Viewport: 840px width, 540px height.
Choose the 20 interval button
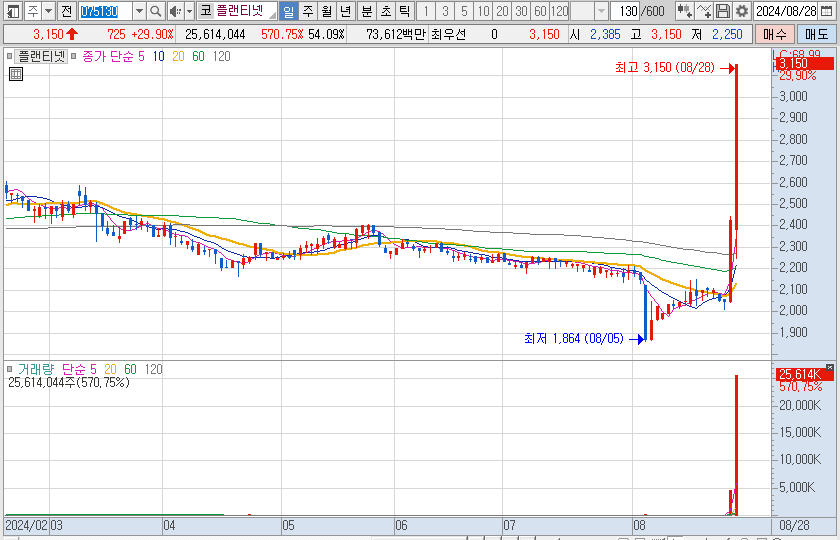coord(502,11)
